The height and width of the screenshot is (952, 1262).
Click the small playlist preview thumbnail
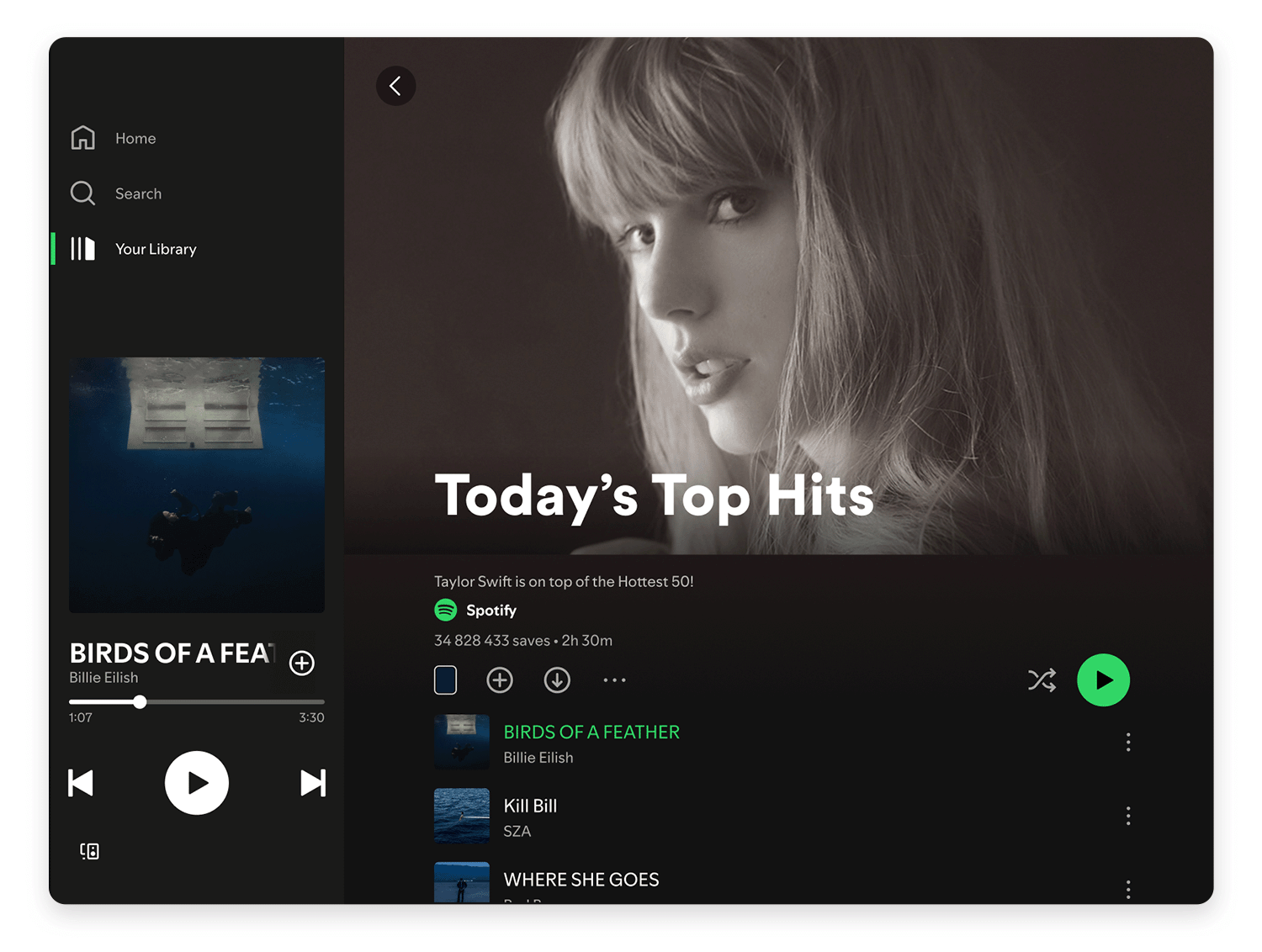point(445,680)
